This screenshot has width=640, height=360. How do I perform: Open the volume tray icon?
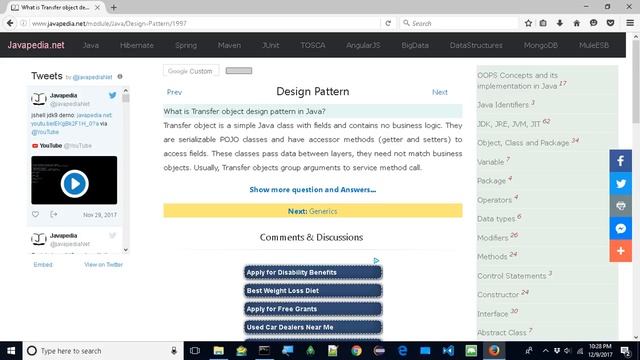568,351
